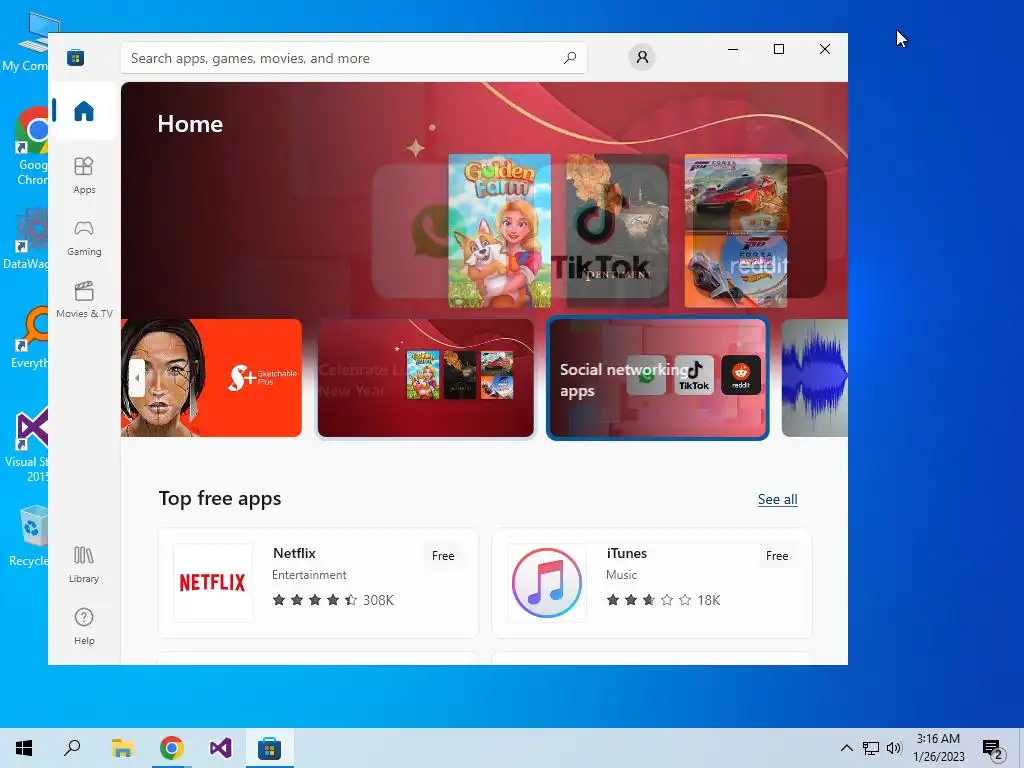Screen dimensions: 1024x768
Task: Click the Forza Hot Wheels banner
Action: pyautogui.click(x=735, y=270)
